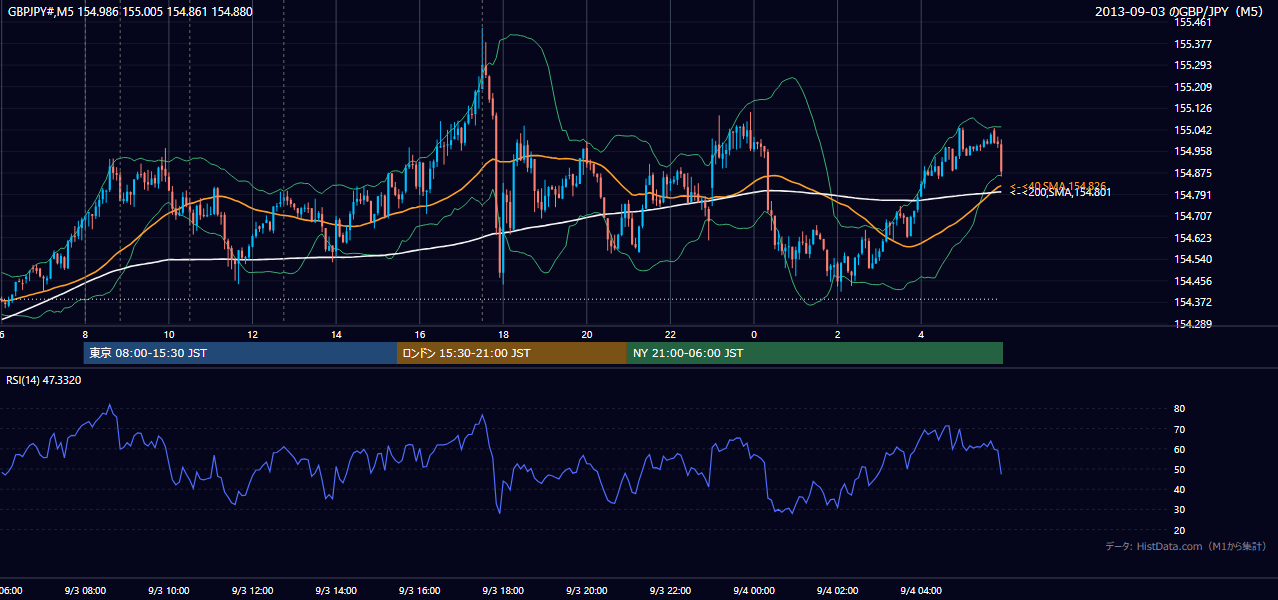Image resolution: width=1278 pixels, height=600 pixels.
Task: Click RSI scale value 80
Action: coord(1180,409)
